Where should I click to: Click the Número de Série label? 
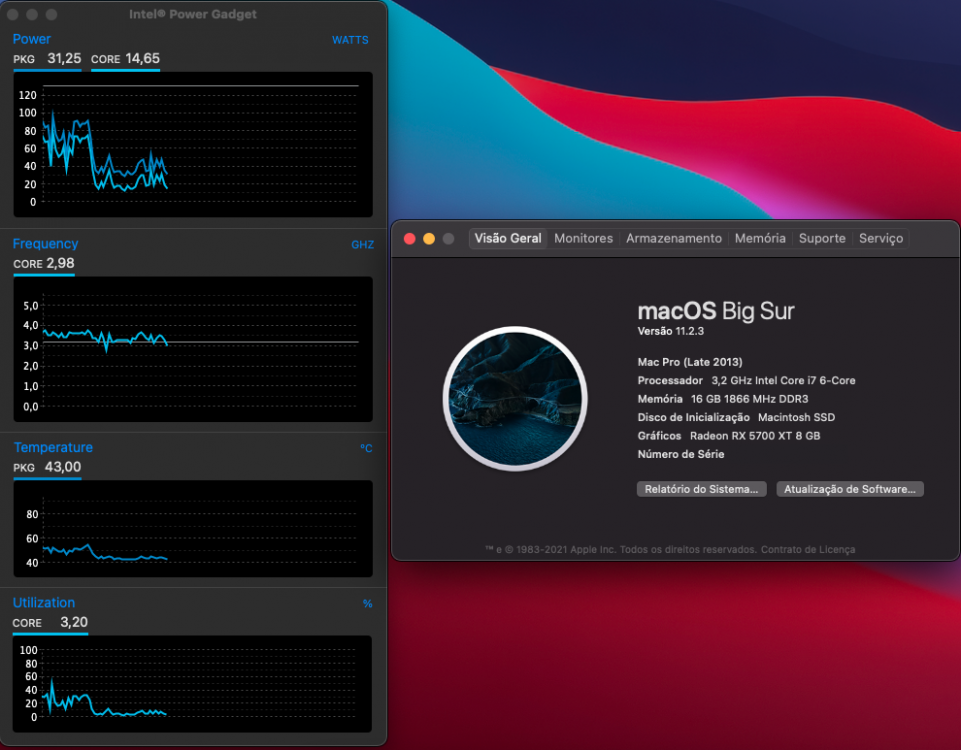point(680,454)
